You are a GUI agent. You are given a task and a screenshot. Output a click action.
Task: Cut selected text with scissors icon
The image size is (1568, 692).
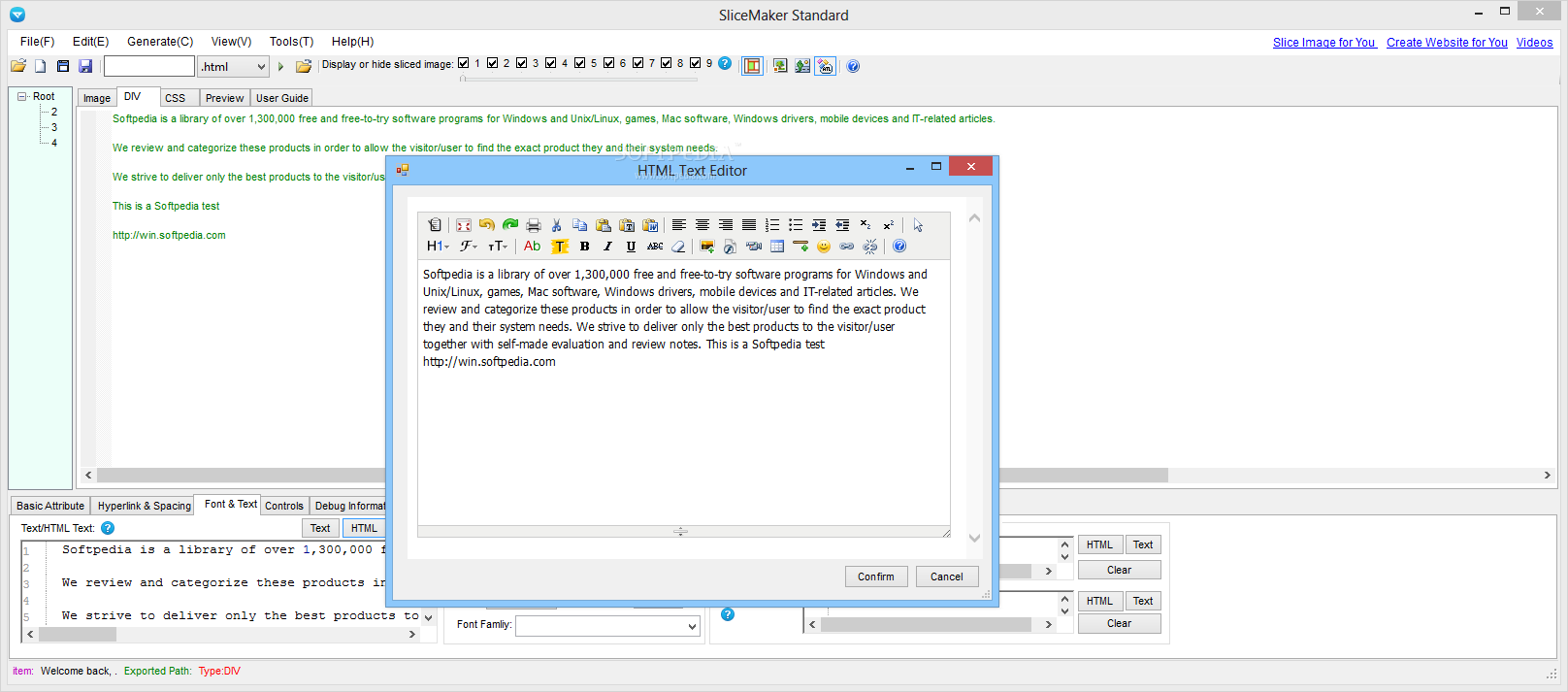point(557,225)
